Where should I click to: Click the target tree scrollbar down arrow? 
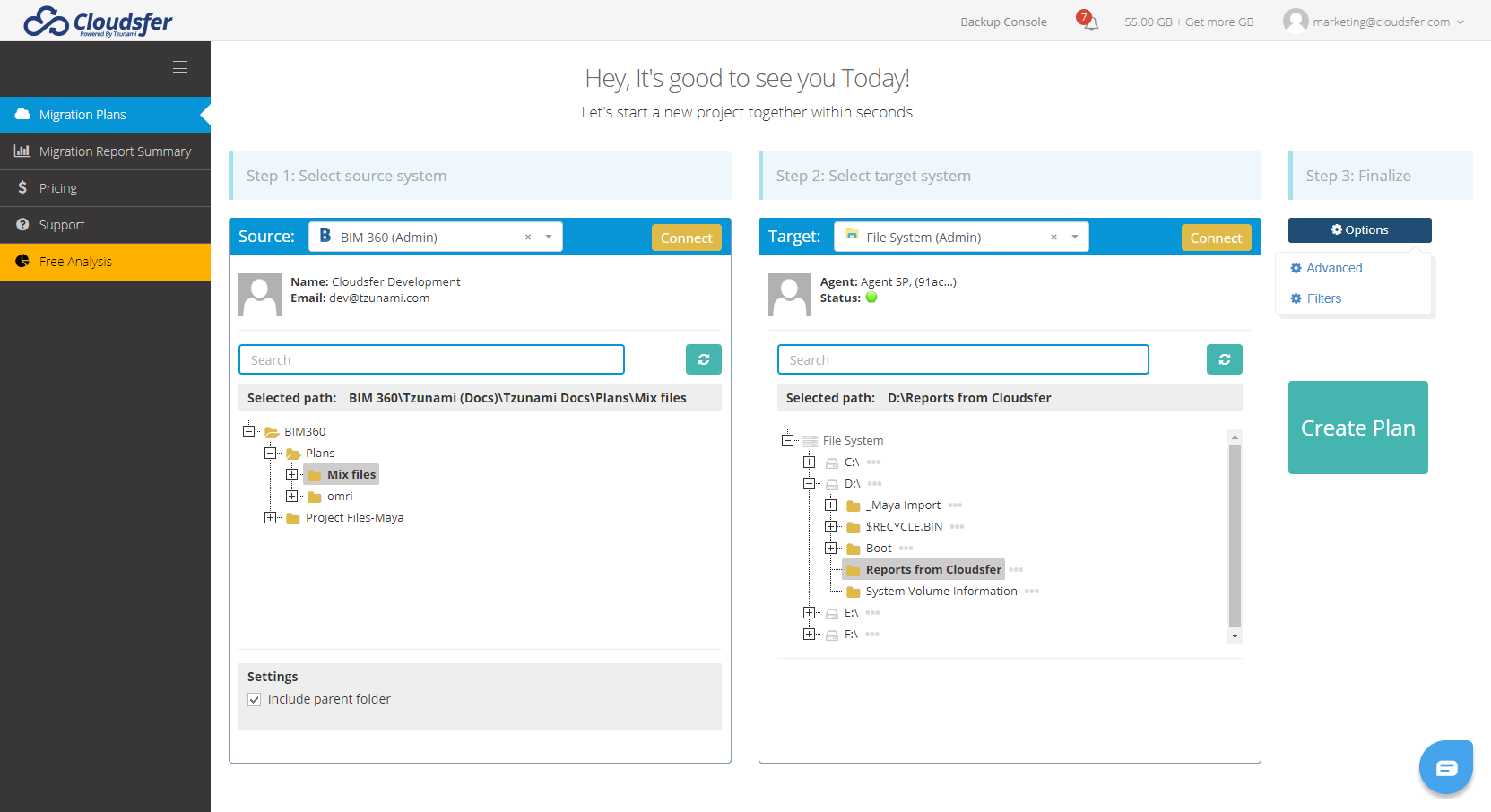(1235, 636)
